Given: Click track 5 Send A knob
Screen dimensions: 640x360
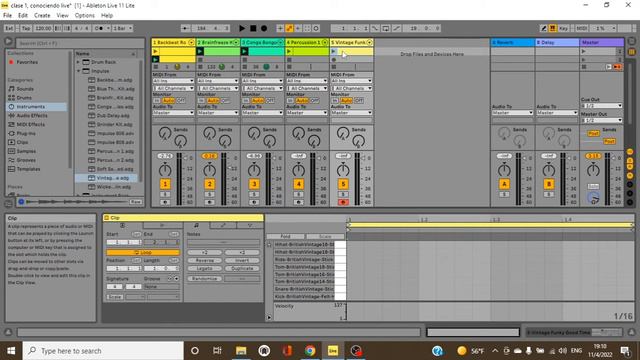Looking at the screenshot, I should click(343, 133).
